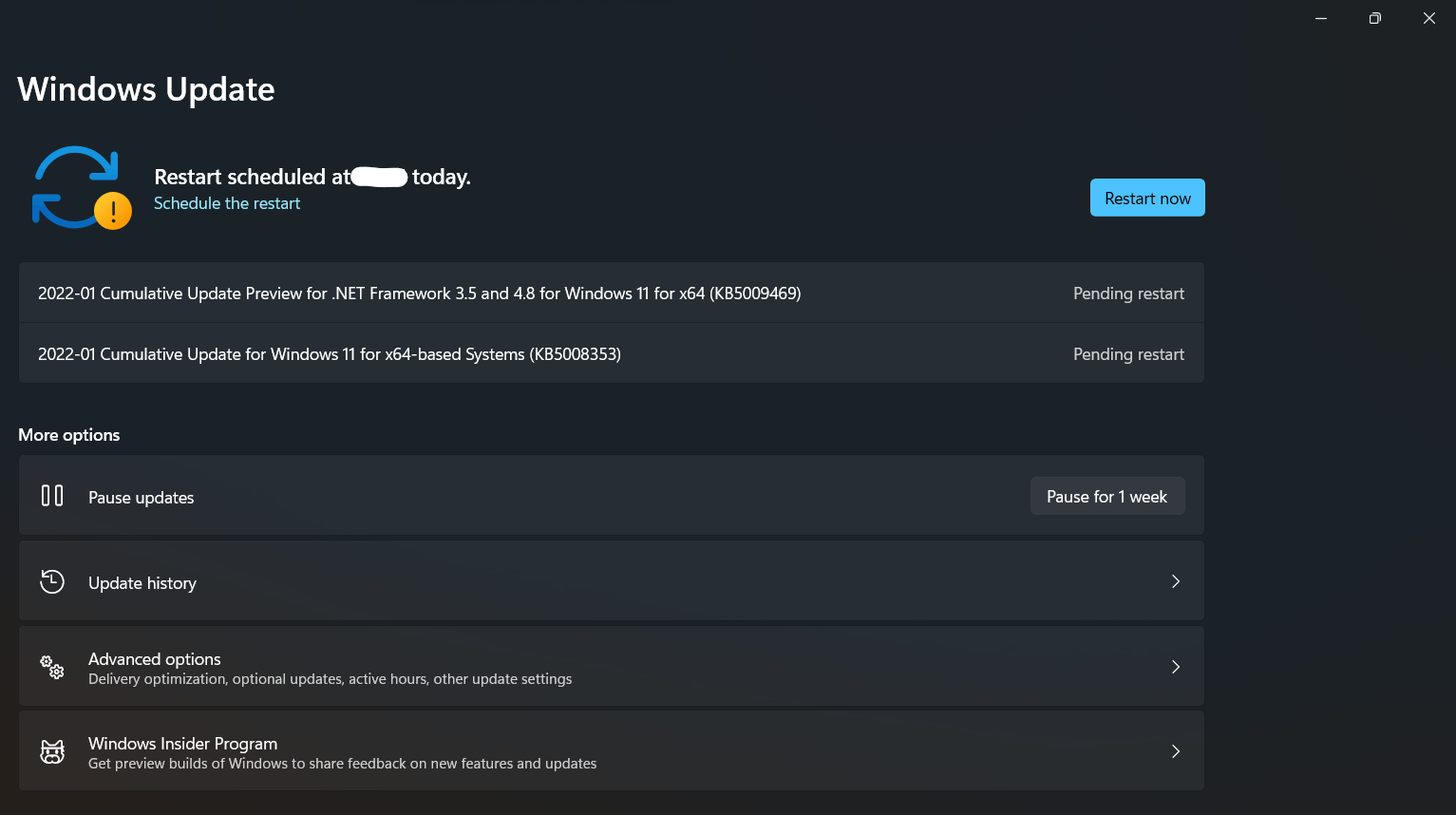The height and width of the screenshot is (815, 1456).
Task: Click the Windows Update sync status icon
Action: tap(82, 187)
